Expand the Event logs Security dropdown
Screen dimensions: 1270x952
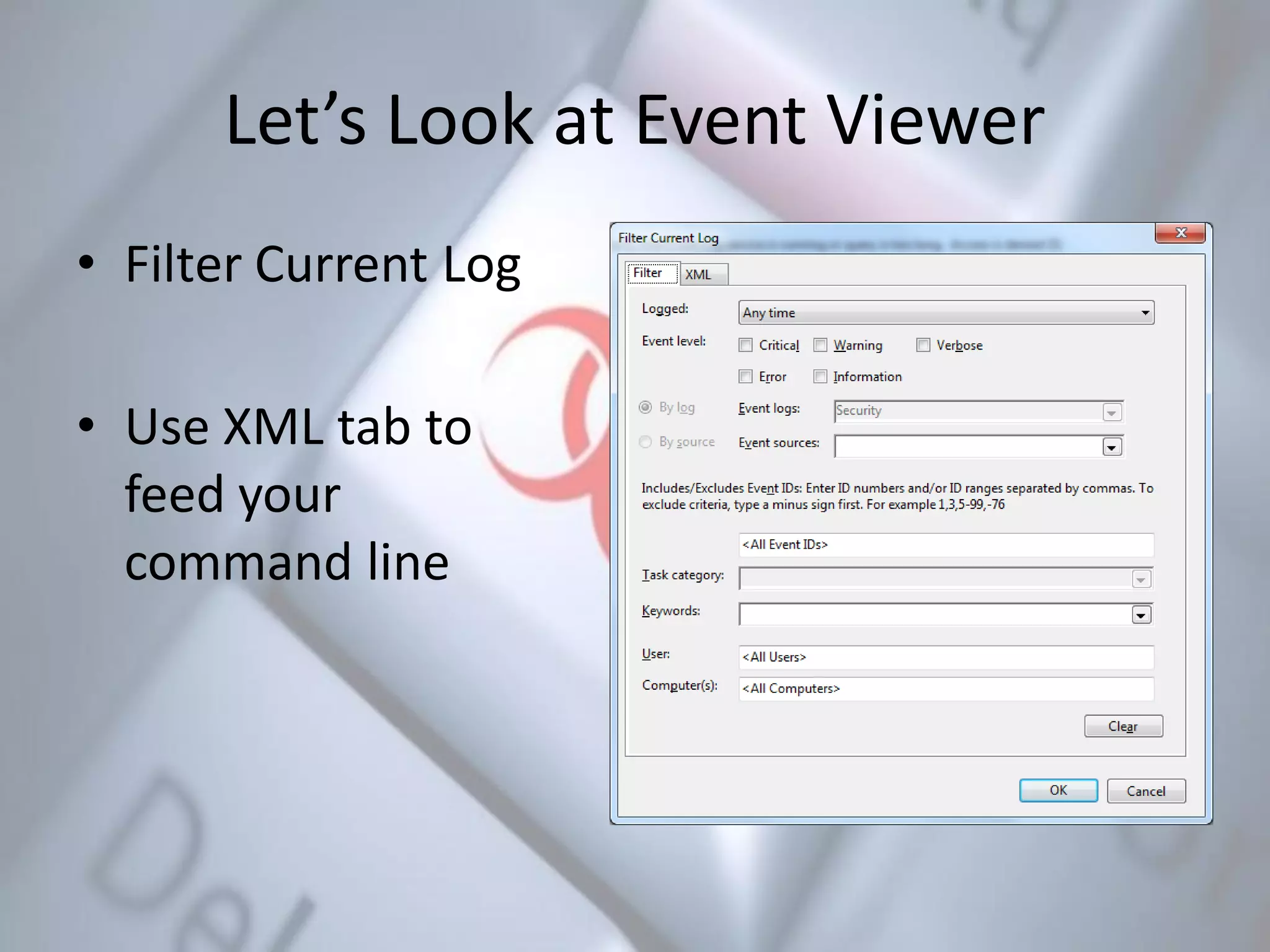coord(1112,412)
